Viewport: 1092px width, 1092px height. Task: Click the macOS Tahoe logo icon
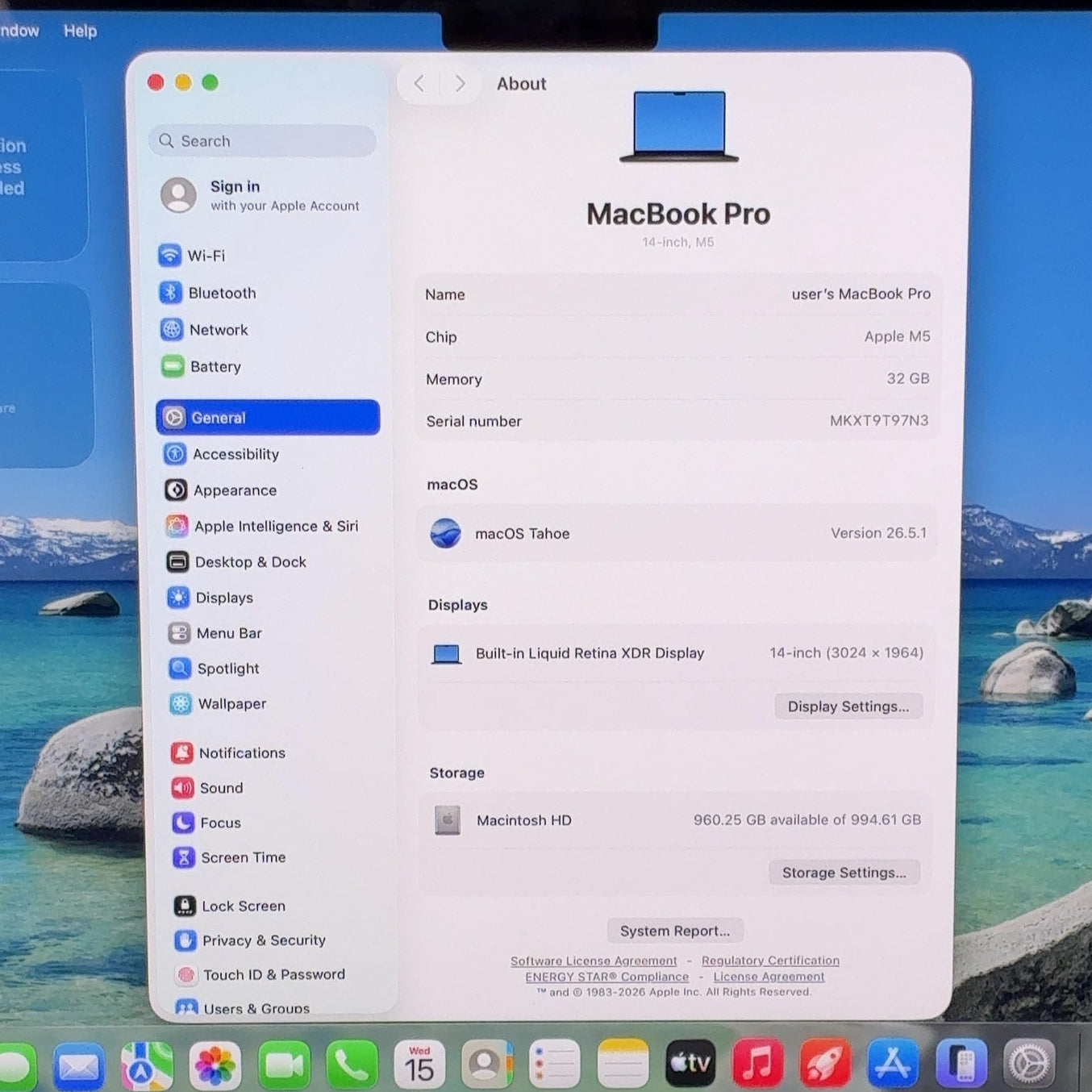pyautogui.click(x=445, y=533)
